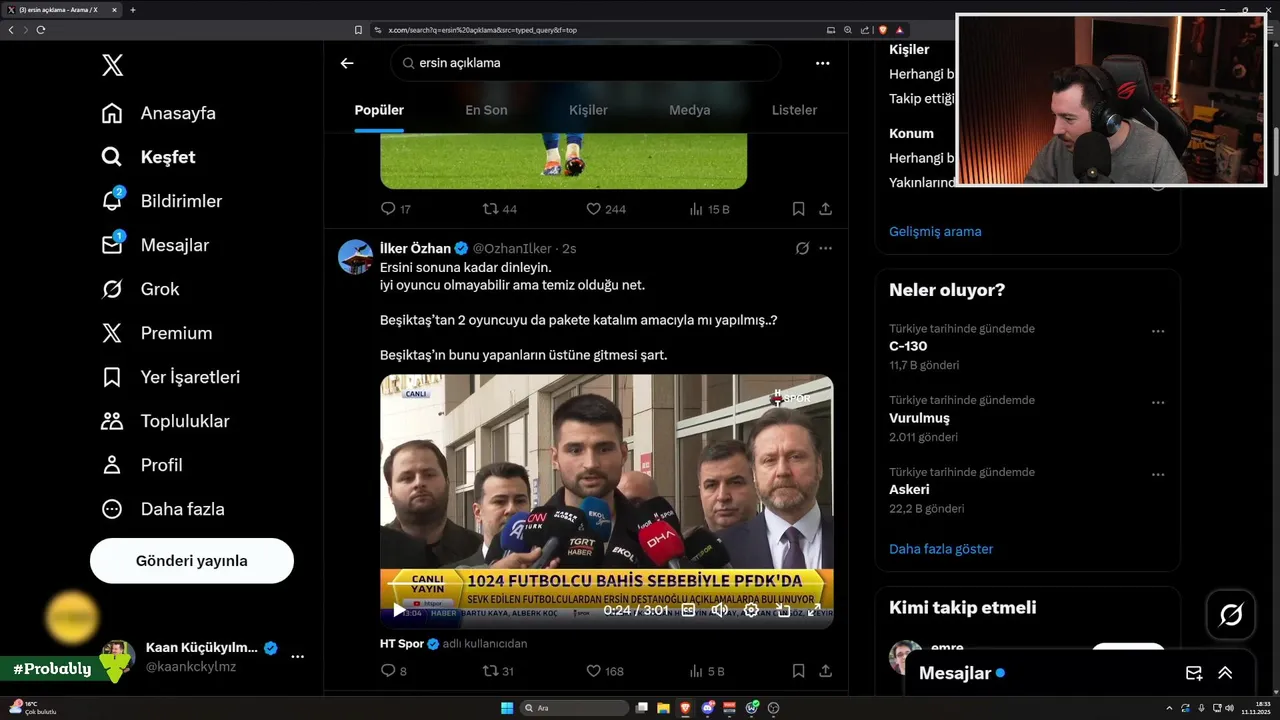Viewport: 1280px width, 720px height.
Task: Open Gelişmiş arama link
Action: pos(935,231)
